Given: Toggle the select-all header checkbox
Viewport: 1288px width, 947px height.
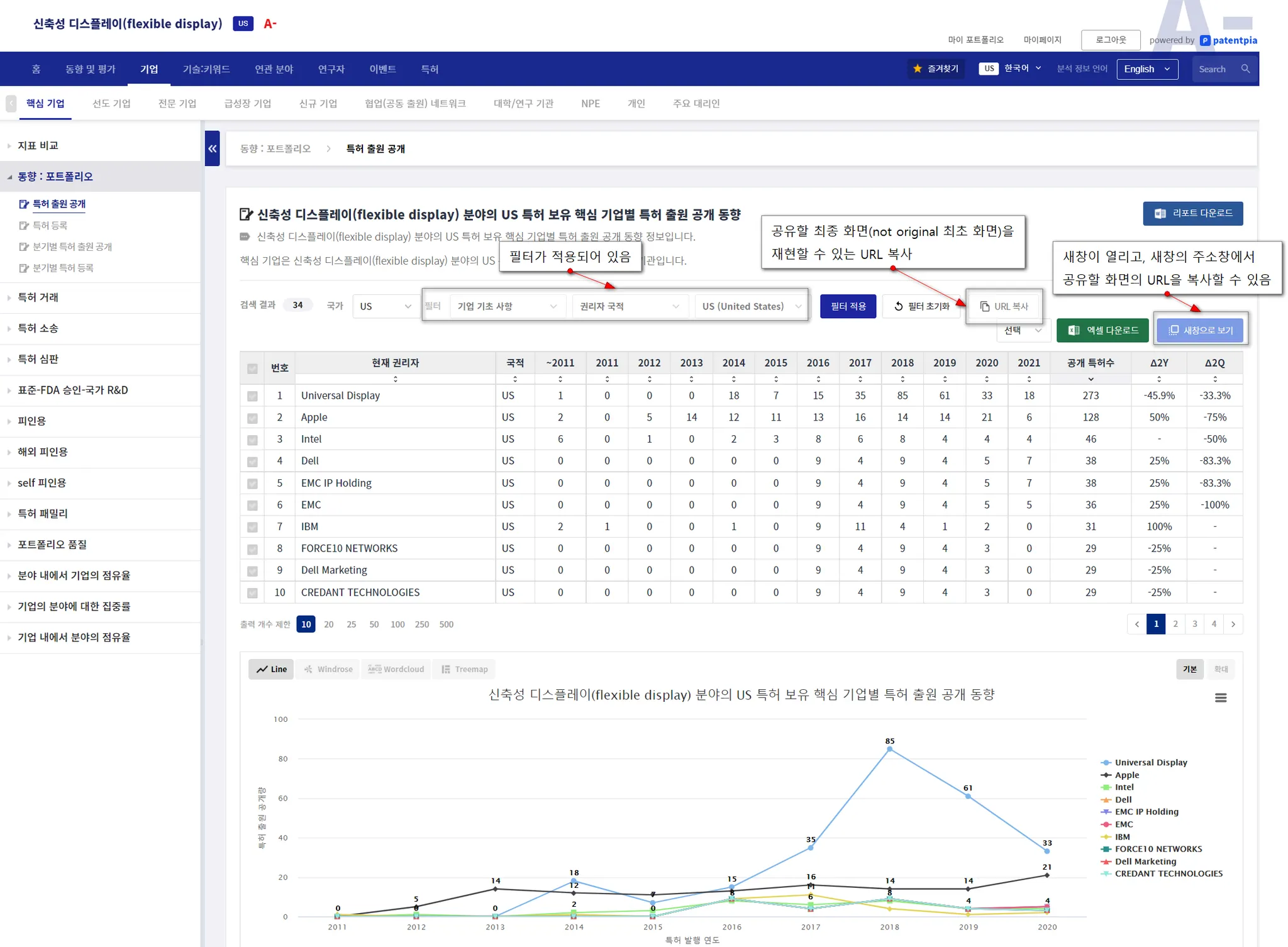Looking at the screenshot, I should [x=252, y=368].
